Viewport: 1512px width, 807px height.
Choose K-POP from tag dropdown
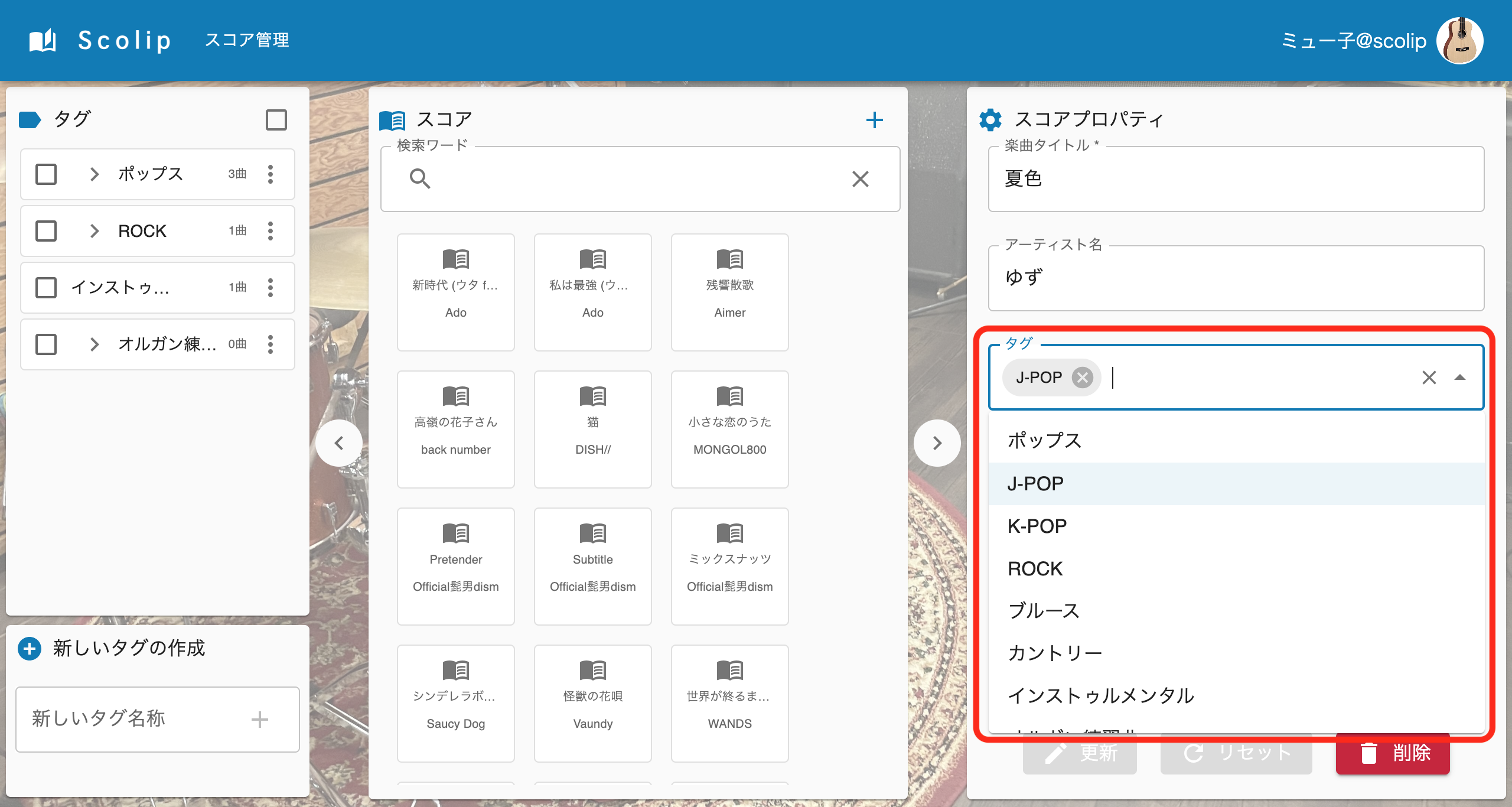pos(1236,526)
